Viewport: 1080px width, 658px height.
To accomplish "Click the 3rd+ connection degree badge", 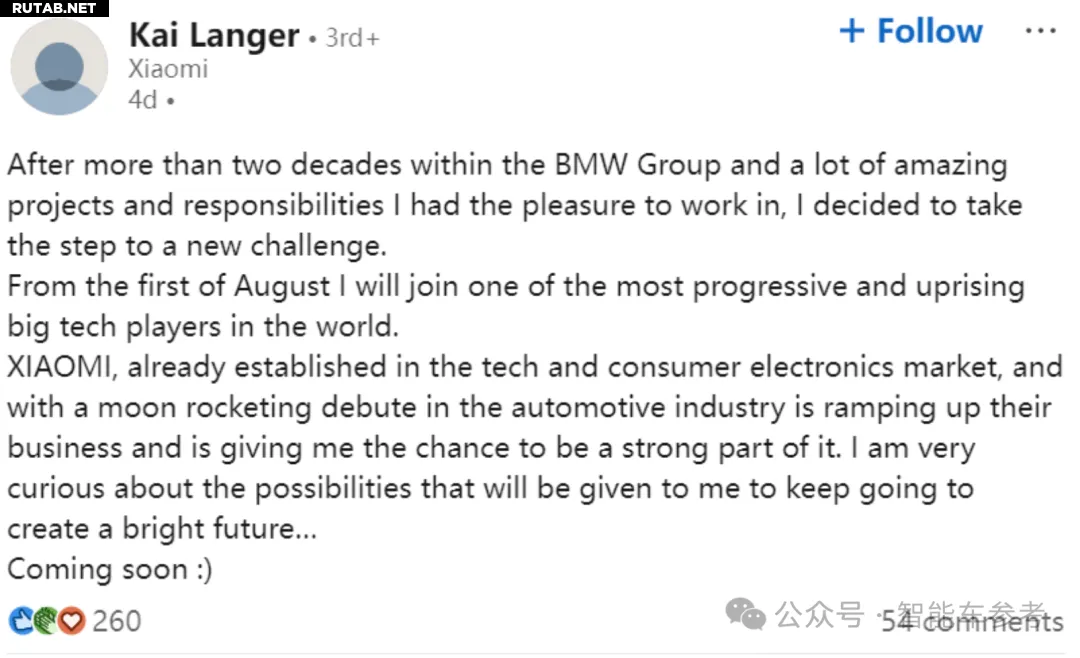I will (352, 38).
